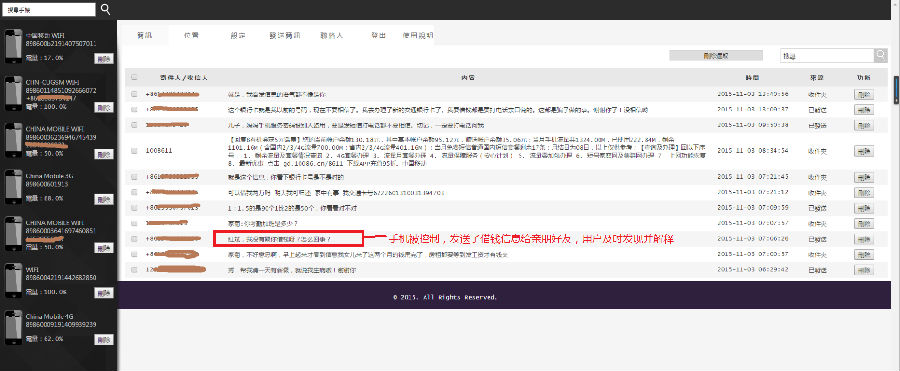Open the third tab between 位置 and 發送簡訊

pyautogui.click(x=238, y=35)
